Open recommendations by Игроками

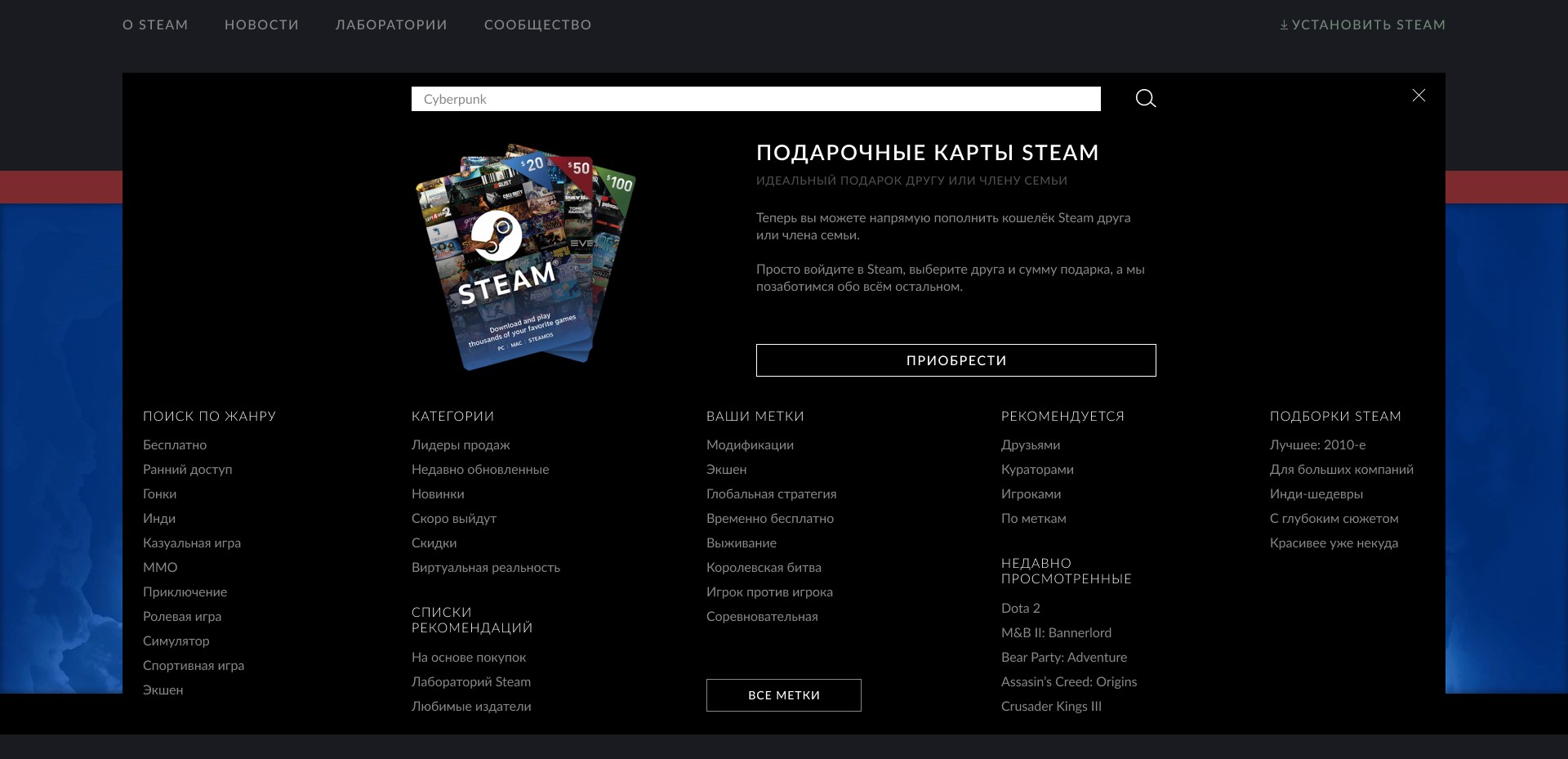pos(1031,494)
